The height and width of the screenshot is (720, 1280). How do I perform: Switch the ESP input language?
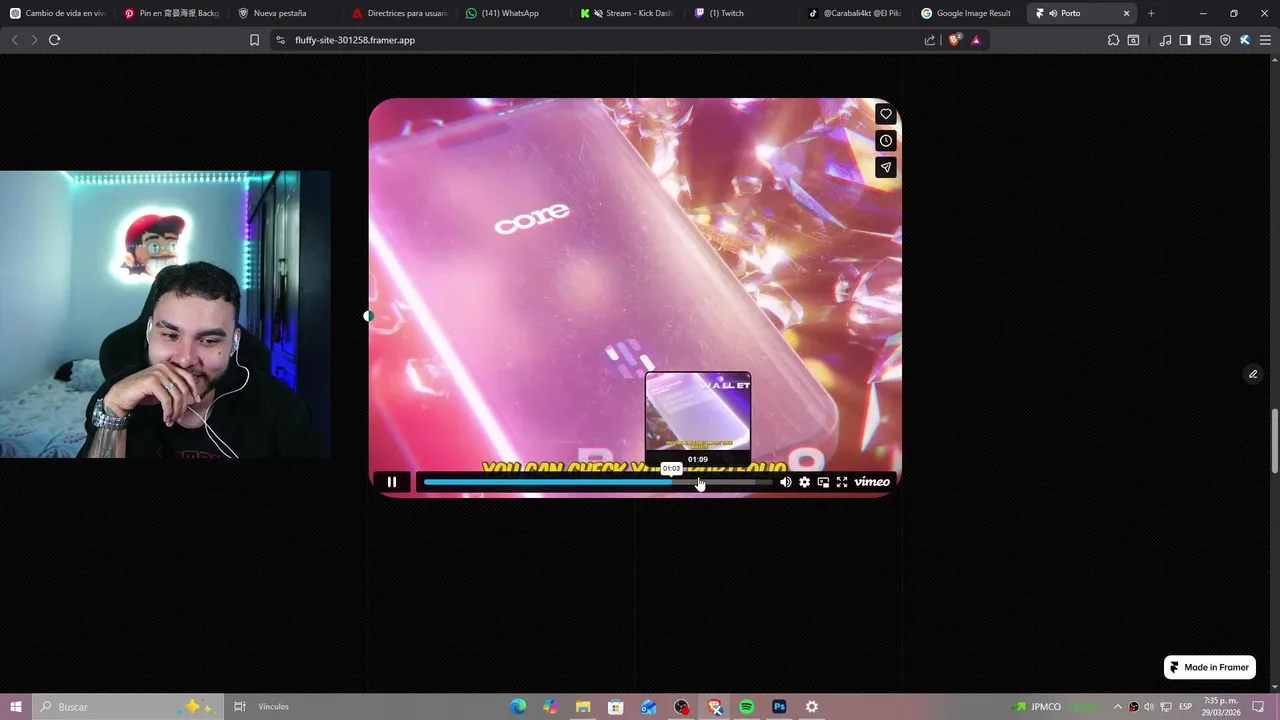coord(1186,706)
